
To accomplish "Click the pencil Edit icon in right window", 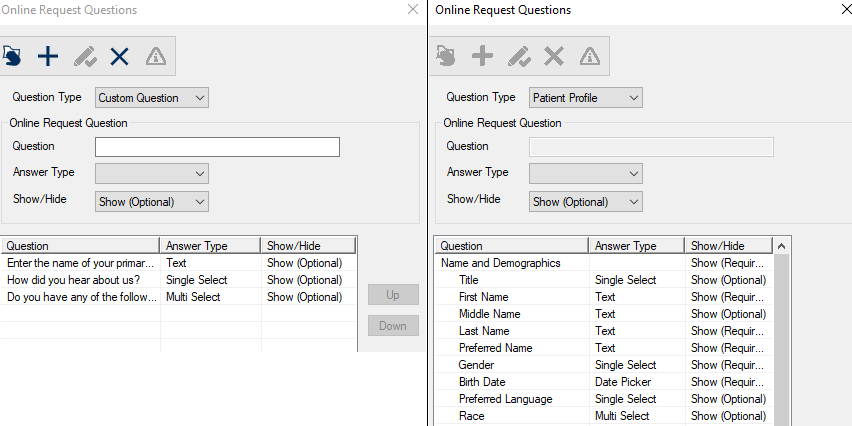I will [519, 56].
